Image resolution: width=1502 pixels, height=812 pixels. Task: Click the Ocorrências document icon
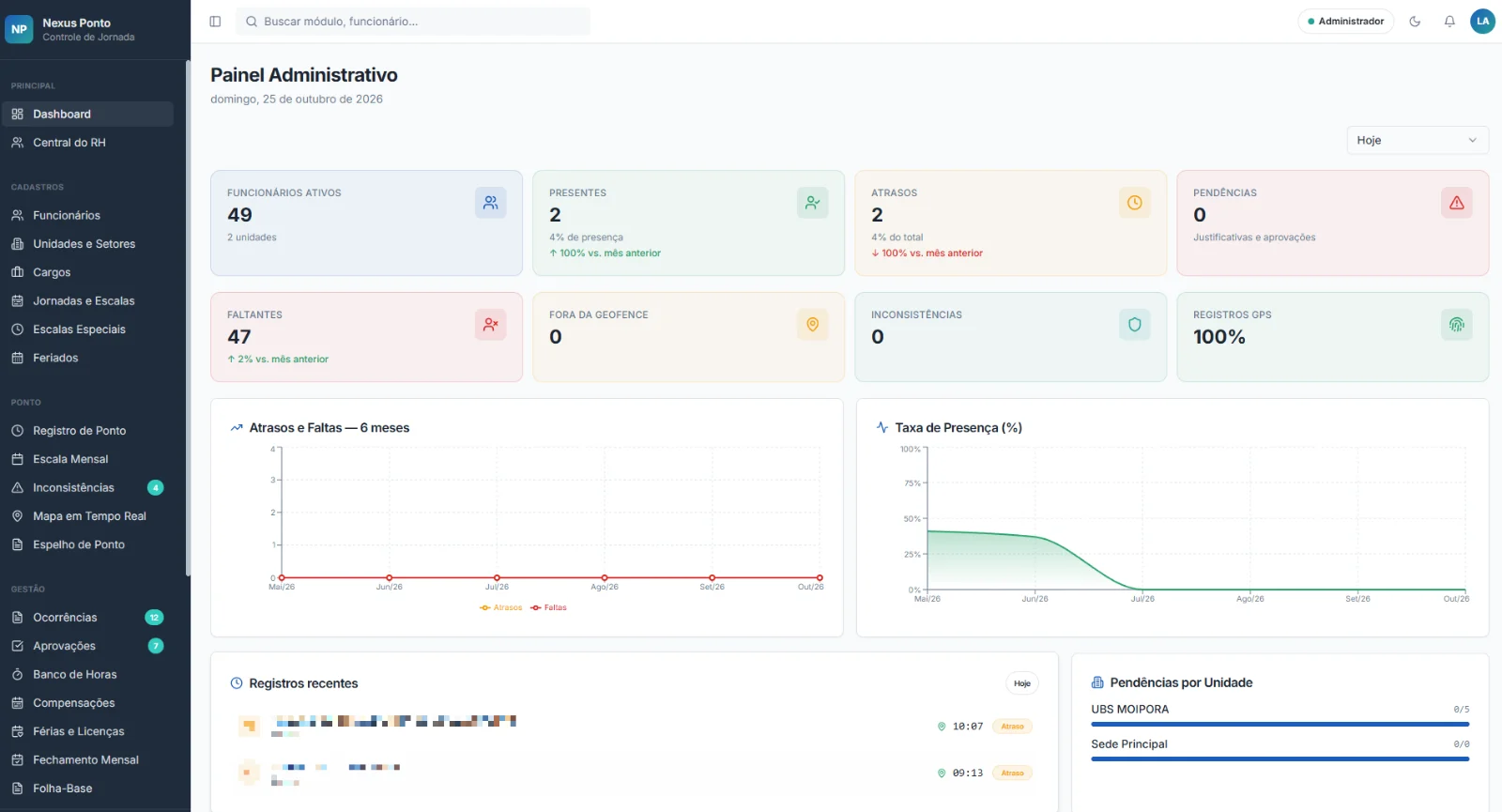point(17,618)
